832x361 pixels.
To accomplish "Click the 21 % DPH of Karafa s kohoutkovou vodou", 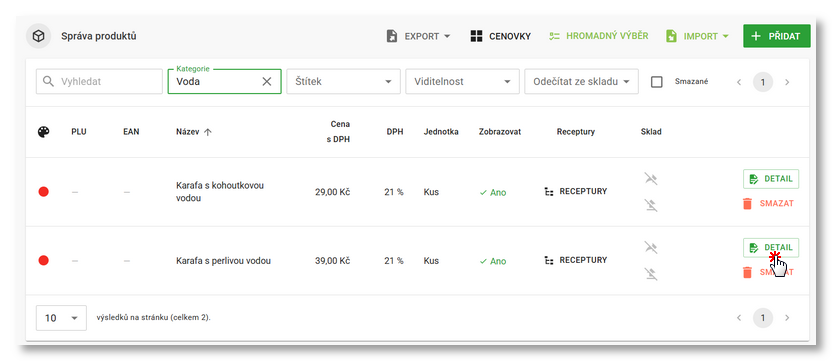I will click(x=394, y=192).
